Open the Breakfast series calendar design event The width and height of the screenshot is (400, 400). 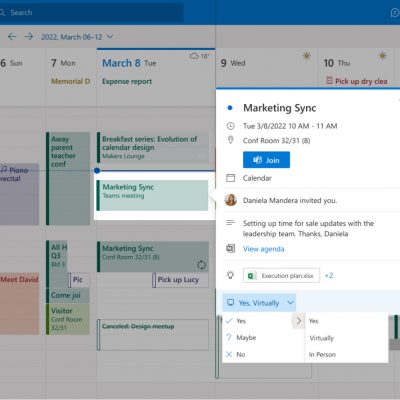click(153, 147)
